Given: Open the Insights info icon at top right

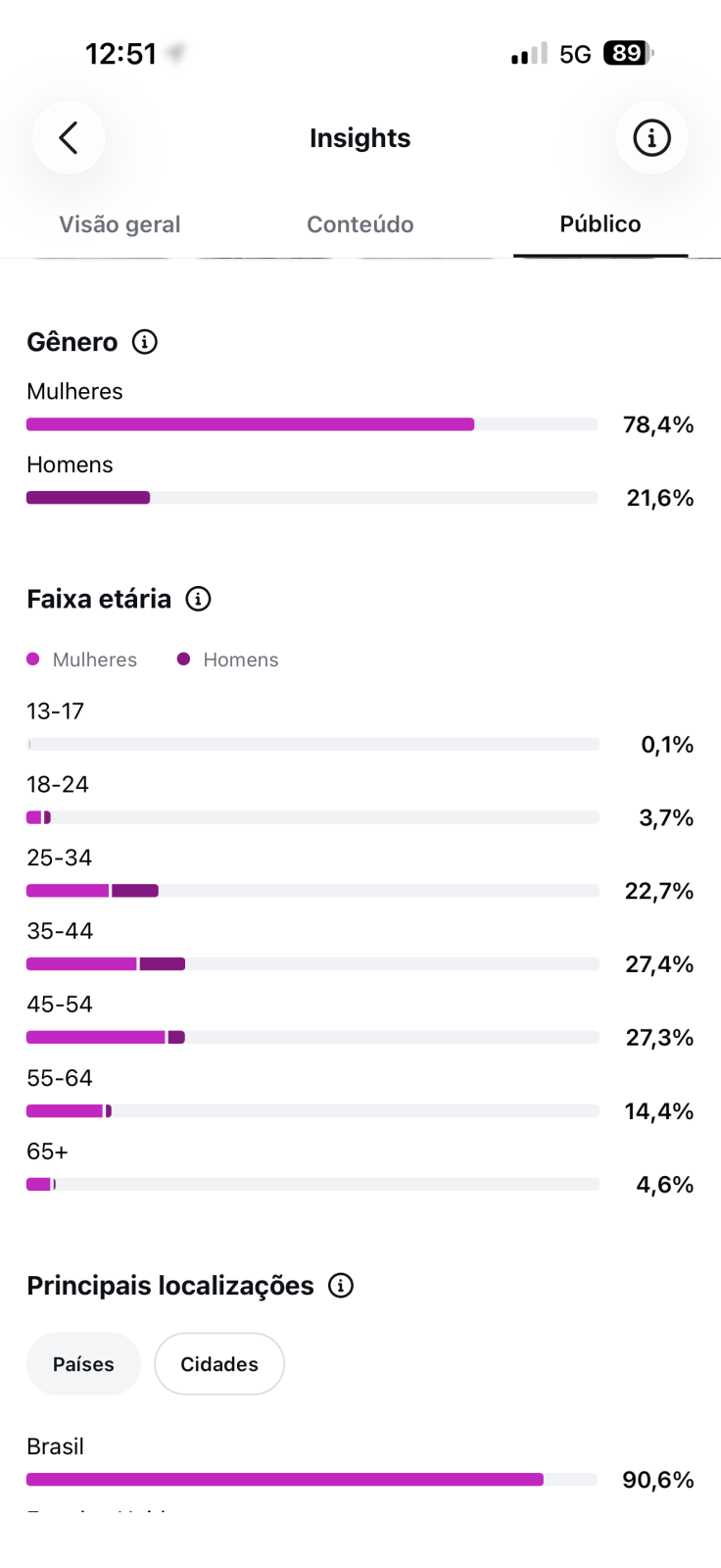Looking at the screenshot, I should [x=651, y=138].
